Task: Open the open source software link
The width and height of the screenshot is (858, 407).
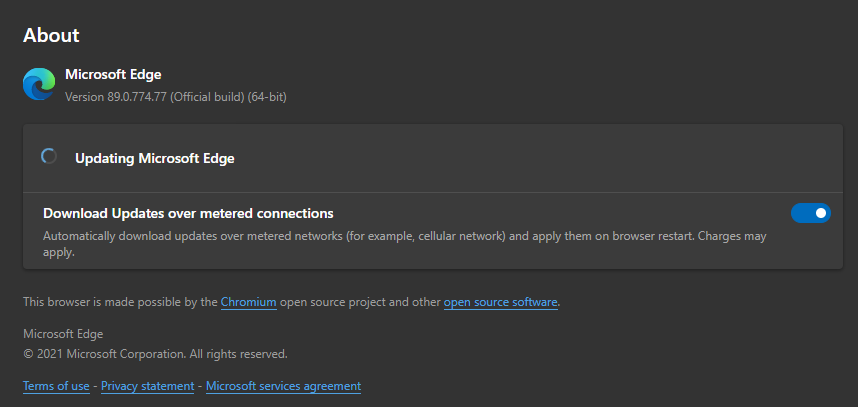Action: [x=501, y=302]
